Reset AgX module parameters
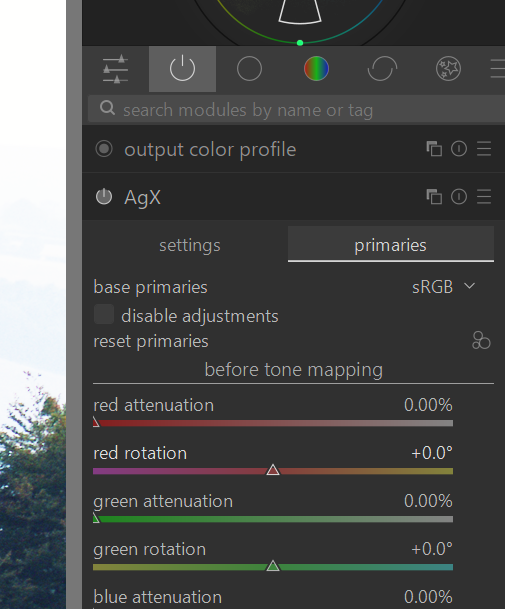505x609 pixels. 459,197
